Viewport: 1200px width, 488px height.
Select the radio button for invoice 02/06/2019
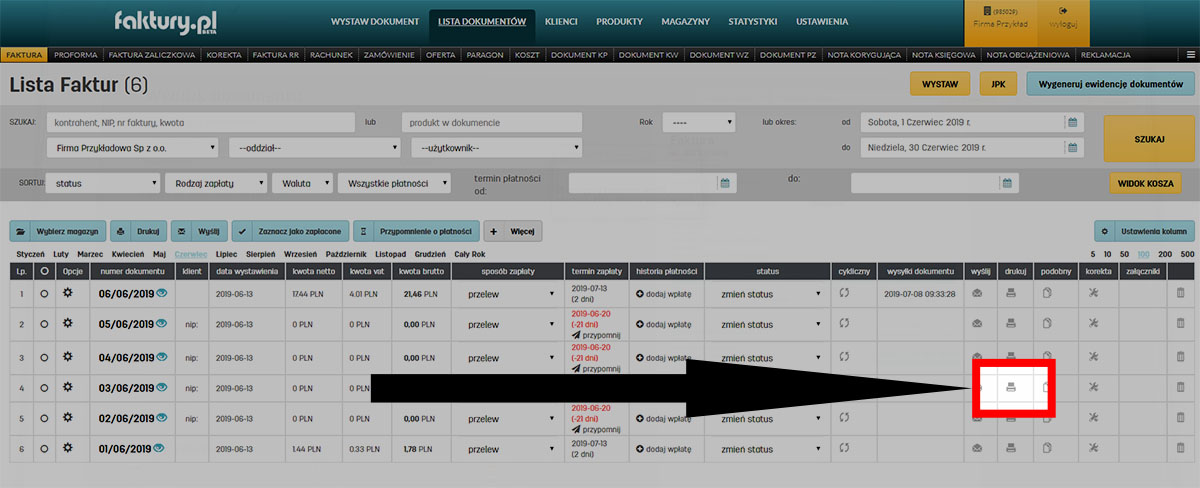(44, 417)
